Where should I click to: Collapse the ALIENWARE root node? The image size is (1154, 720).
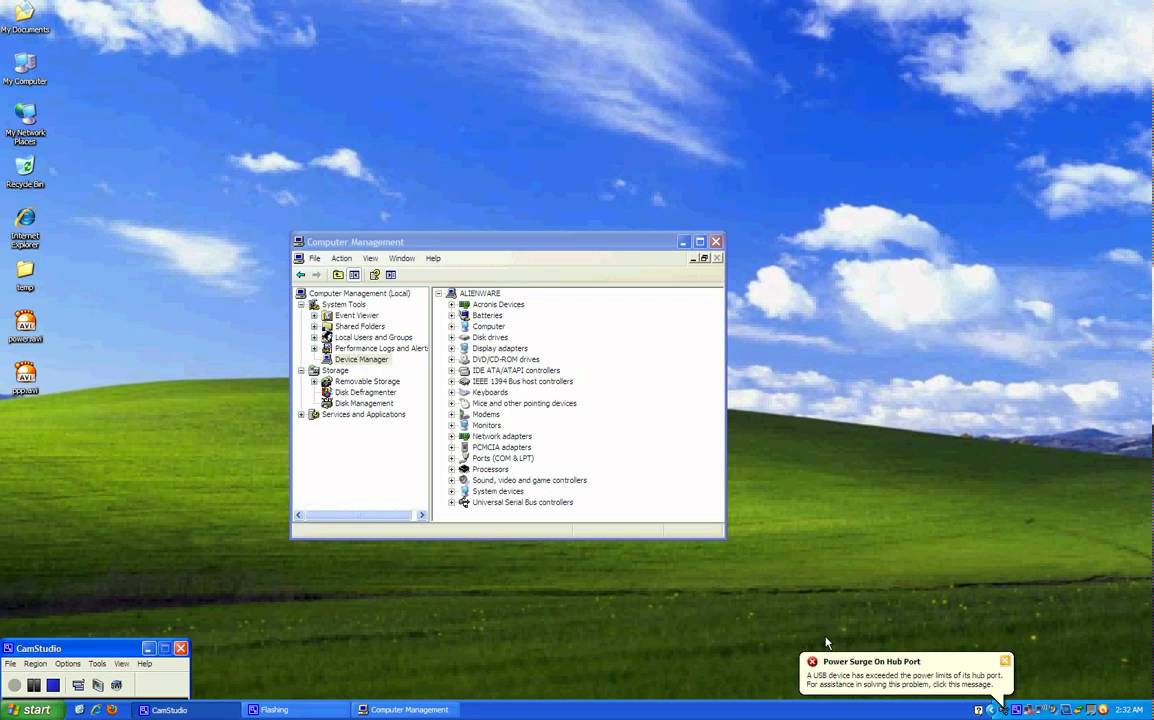point(439,293)
